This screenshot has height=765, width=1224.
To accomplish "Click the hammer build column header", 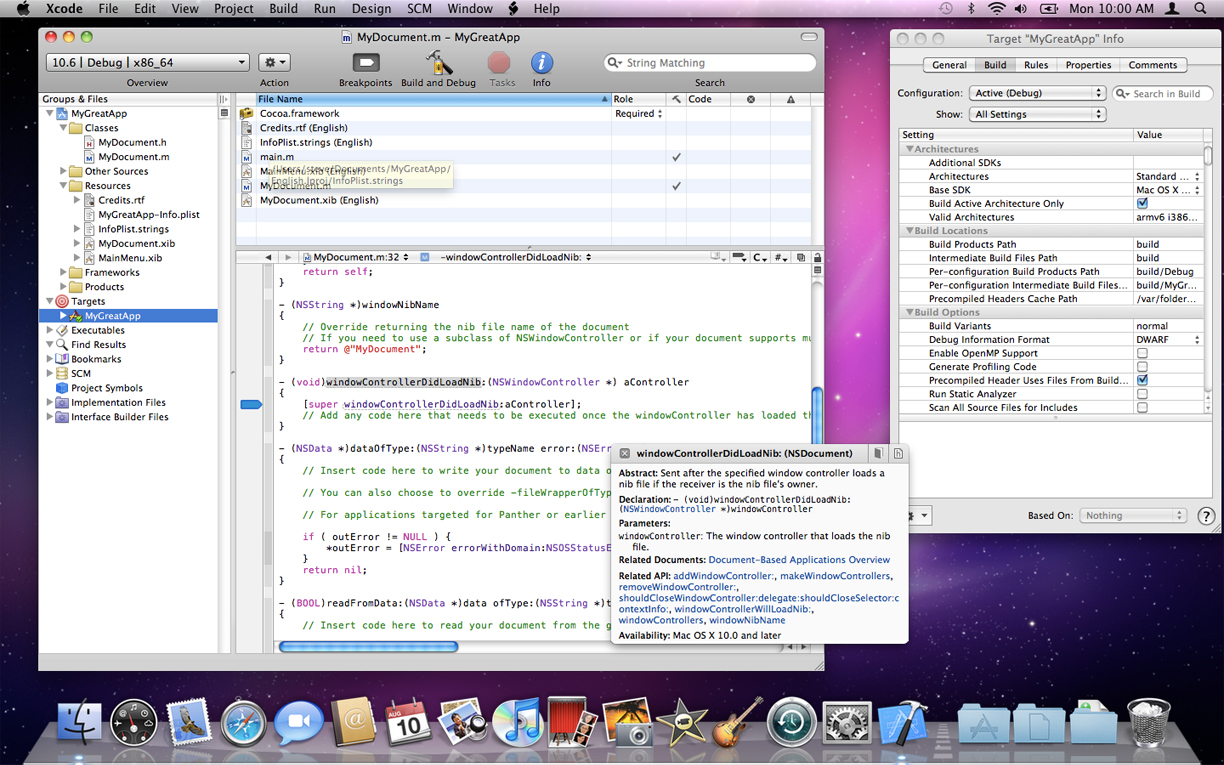I will (x=676, y=99).
